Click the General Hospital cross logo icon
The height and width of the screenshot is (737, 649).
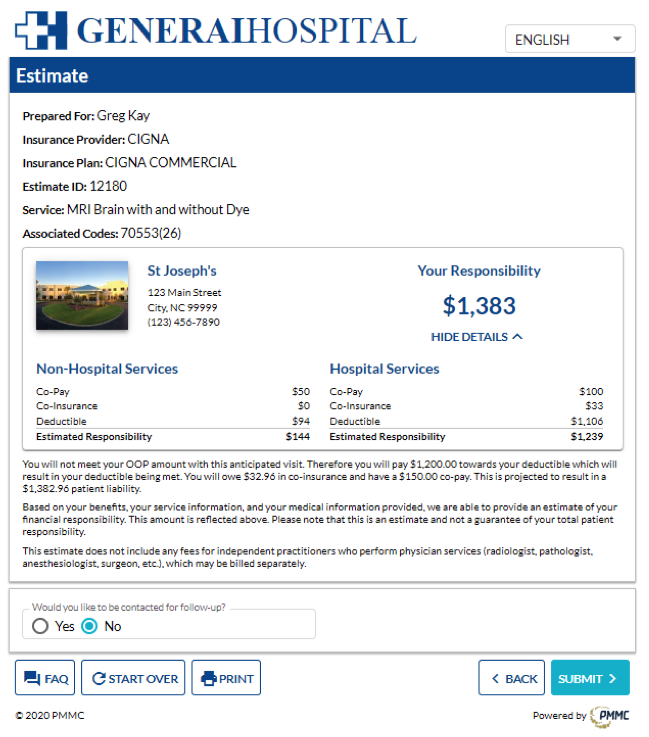[41, 31]
